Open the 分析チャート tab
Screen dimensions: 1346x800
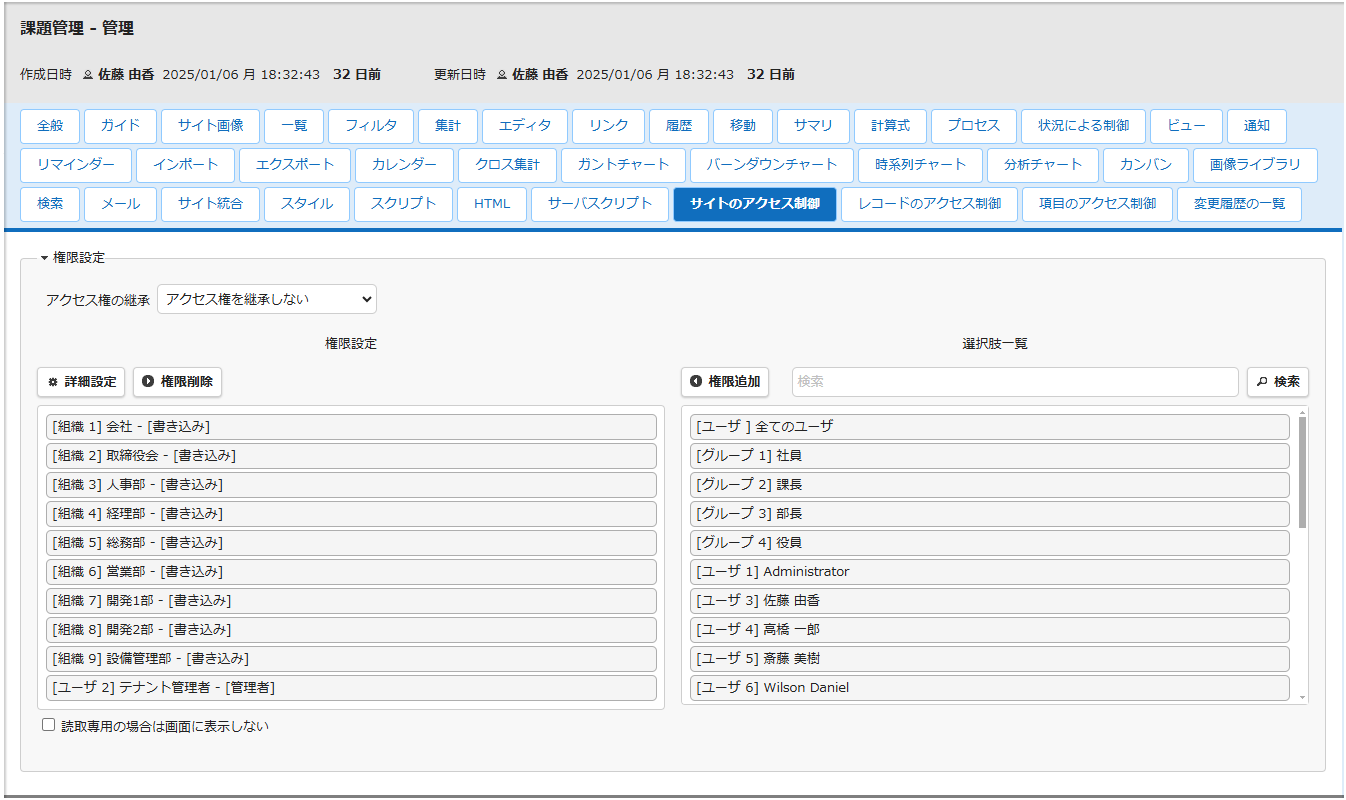point(1043,165)
